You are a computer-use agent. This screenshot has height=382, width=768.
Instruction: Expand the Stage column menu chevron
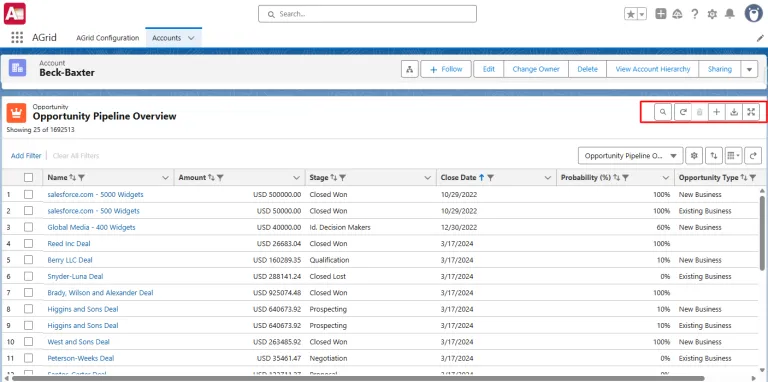(x=428, y=178)
